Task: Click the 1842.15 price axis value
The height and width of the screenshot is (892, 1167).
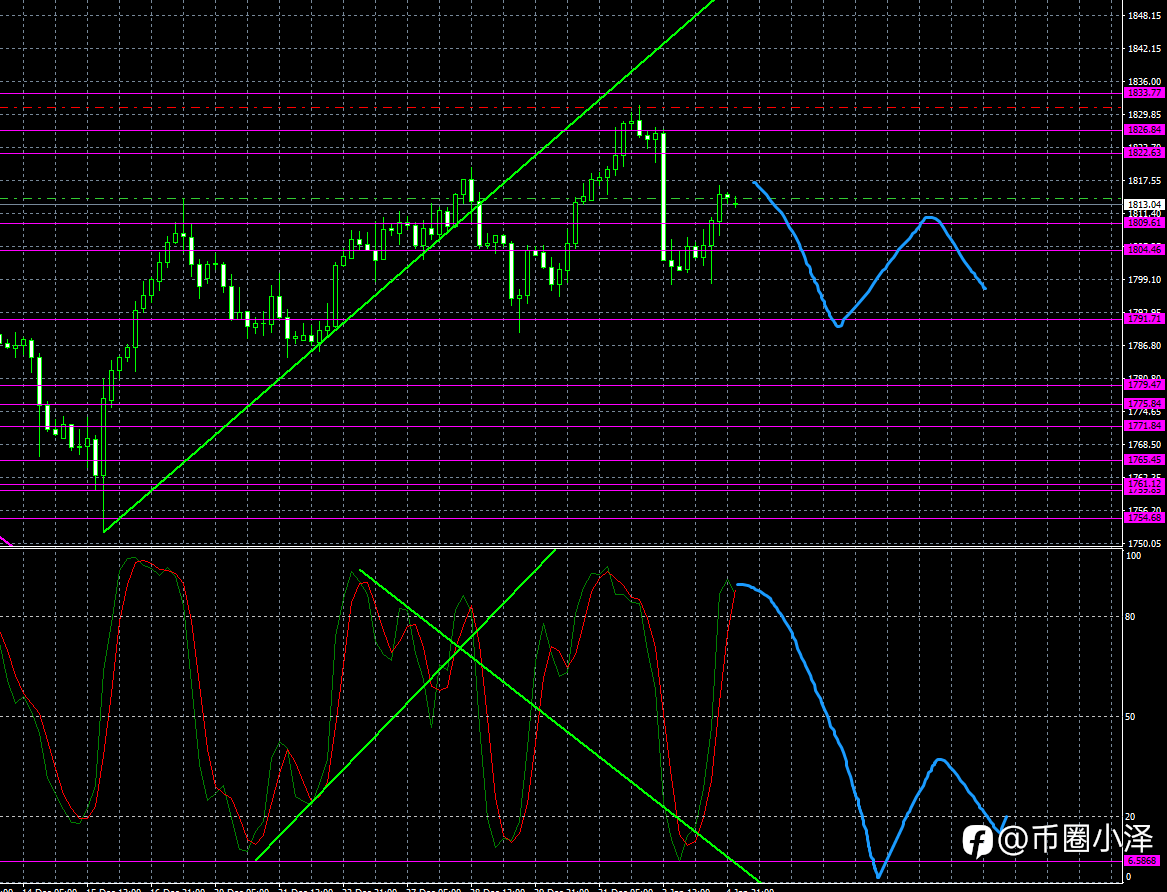Action: [x=1145, y=49]
